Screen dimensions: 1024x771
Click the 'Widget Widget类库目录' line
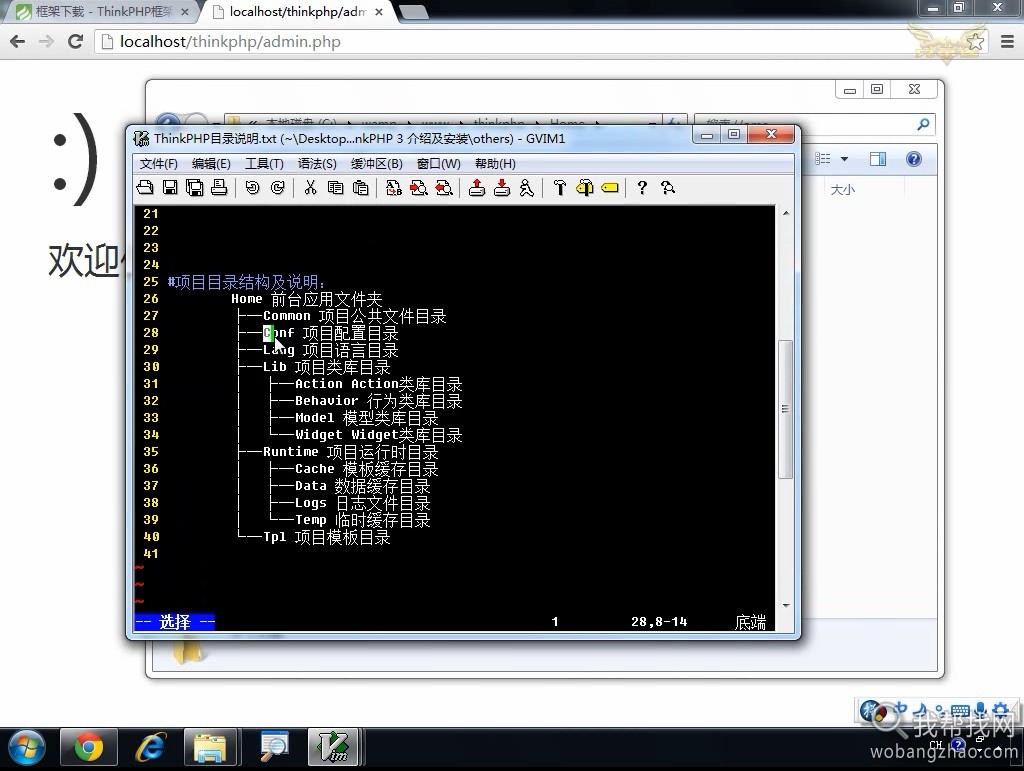tap(378, 435)
